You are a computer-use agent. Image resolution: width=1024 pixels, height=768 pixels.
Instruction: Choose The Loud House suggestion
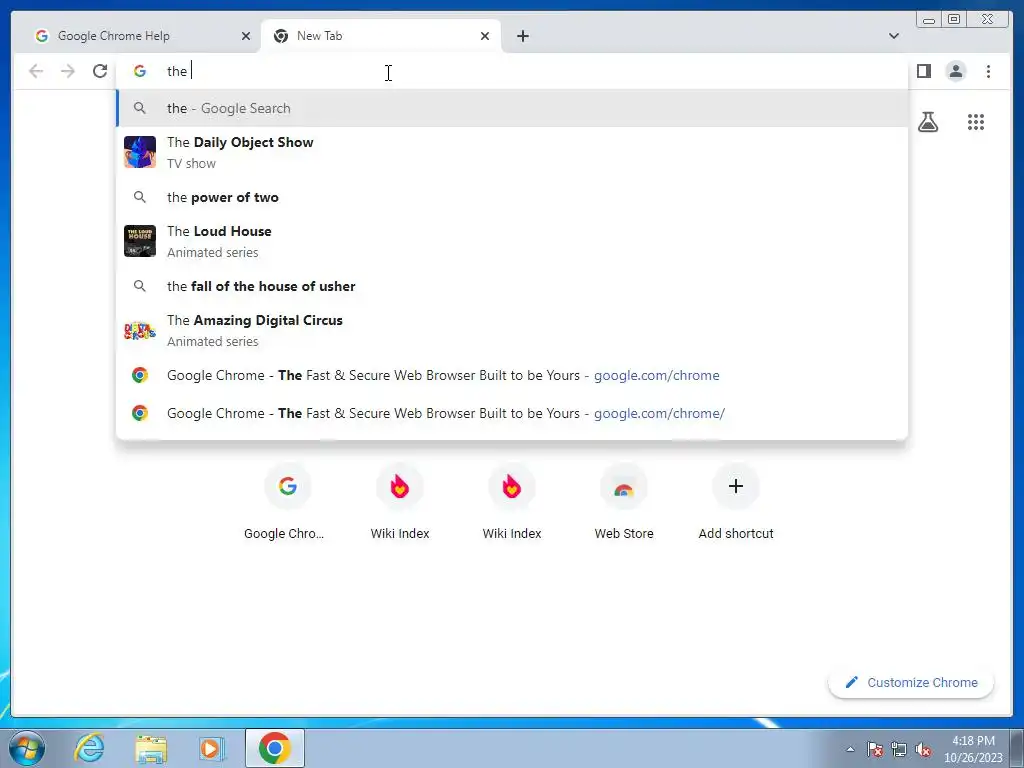click(x=512, y=241)
